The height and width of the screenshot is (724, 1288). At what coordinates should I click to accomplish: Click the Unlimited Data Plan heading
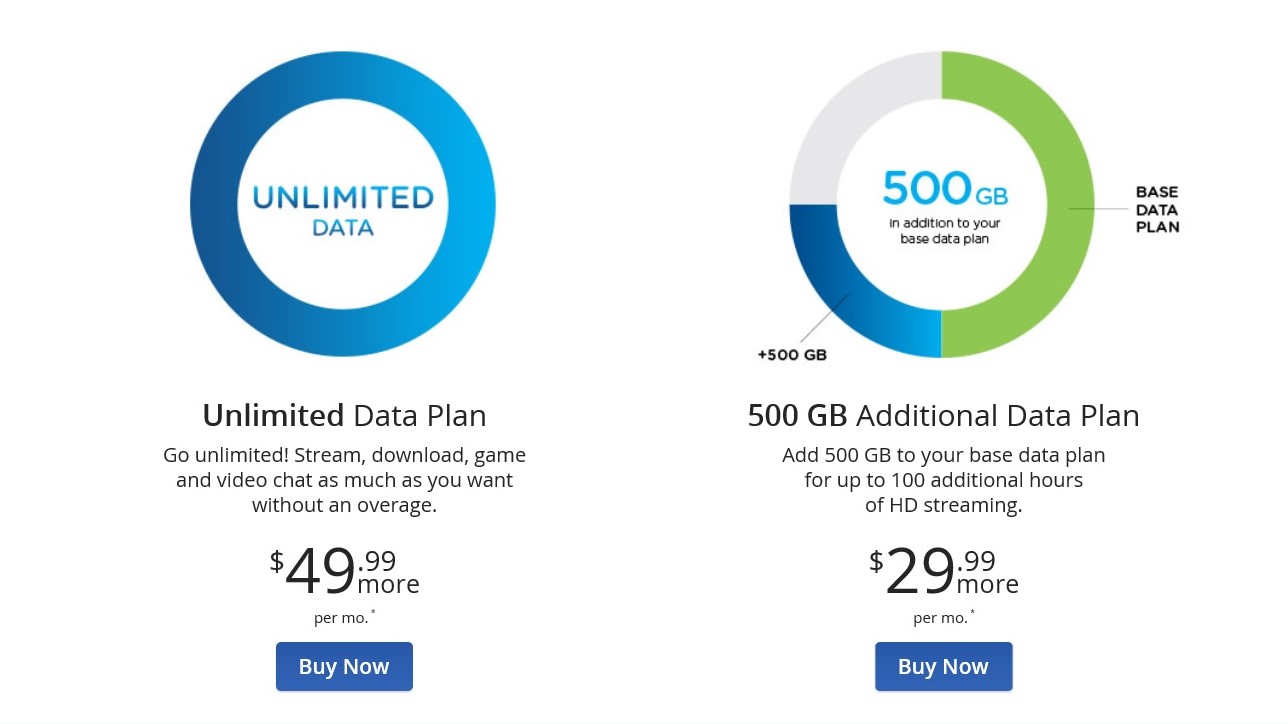(x=344, y=415)
